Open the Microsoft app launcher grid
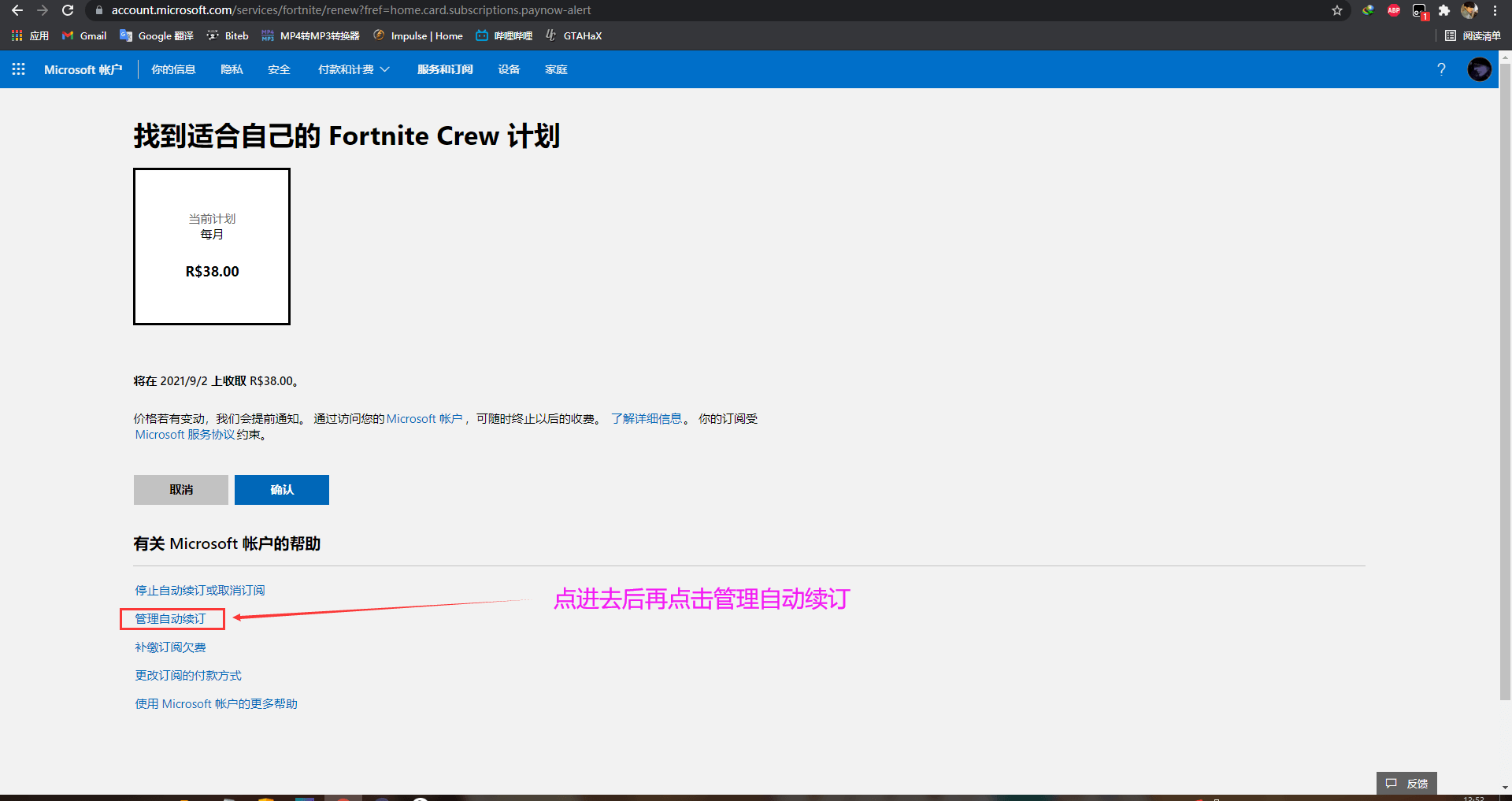This screenshot has width=1512, height=801. pyautogui.click(x=19, y=69)
